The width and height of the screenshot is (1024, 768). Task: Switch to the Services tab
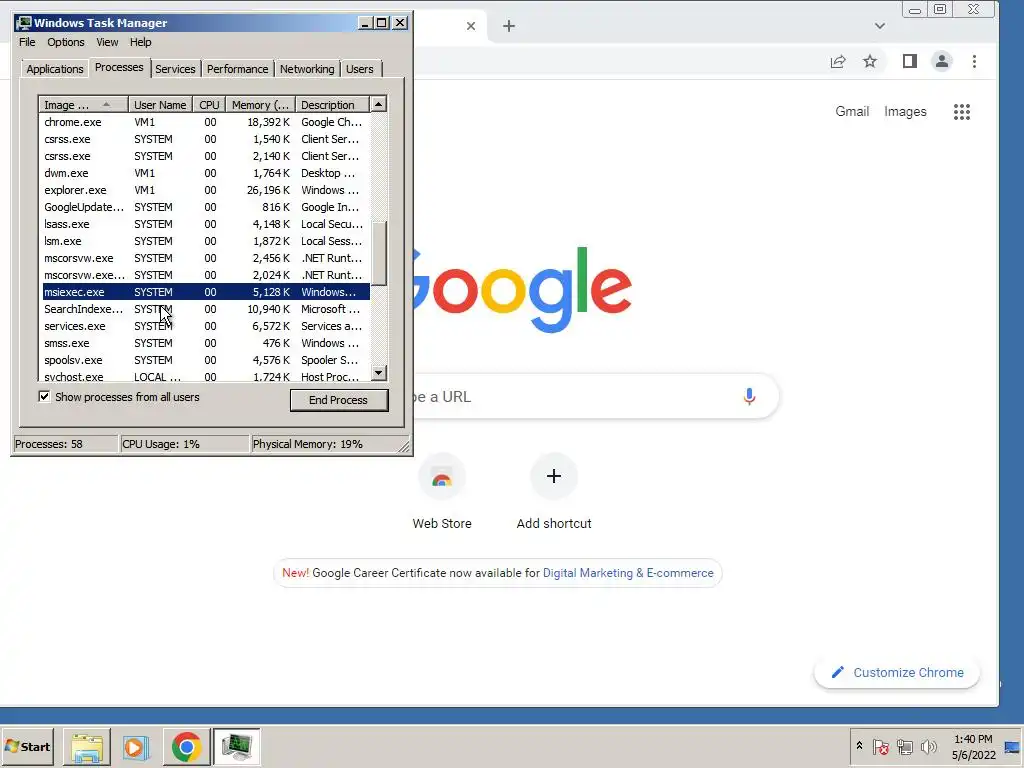pos(175,69)
